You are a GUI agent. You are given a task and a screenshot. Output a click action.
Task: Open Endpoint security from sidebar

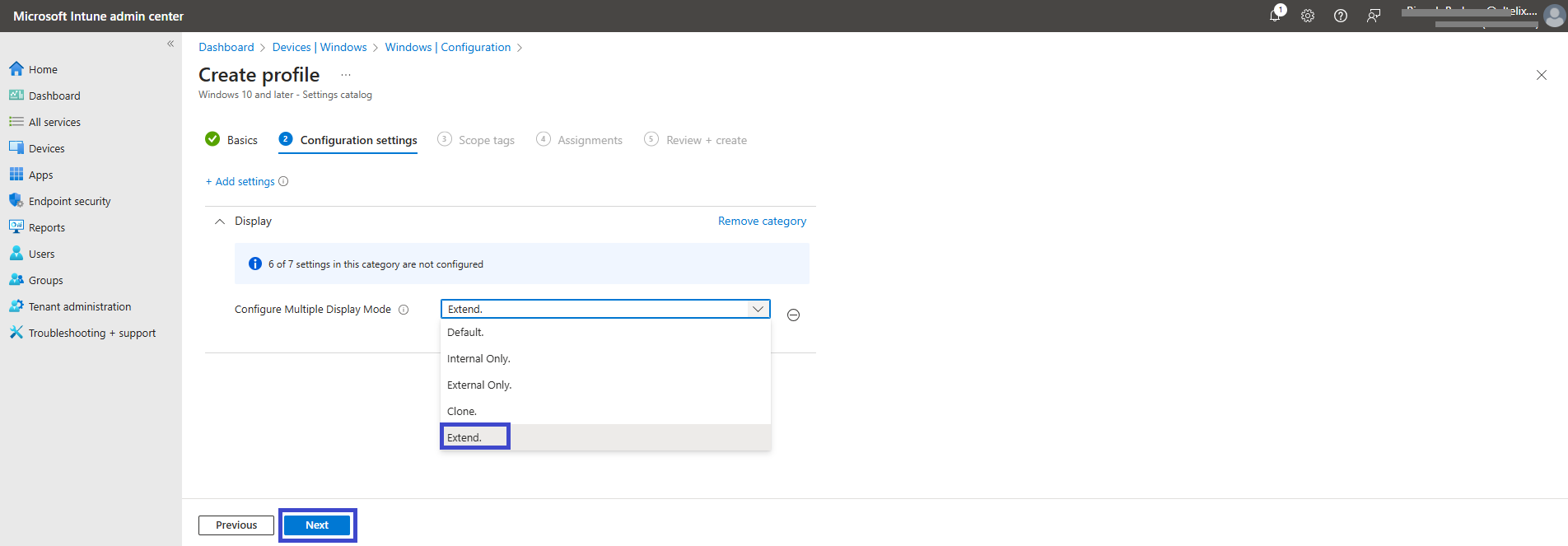coord(70,201)
